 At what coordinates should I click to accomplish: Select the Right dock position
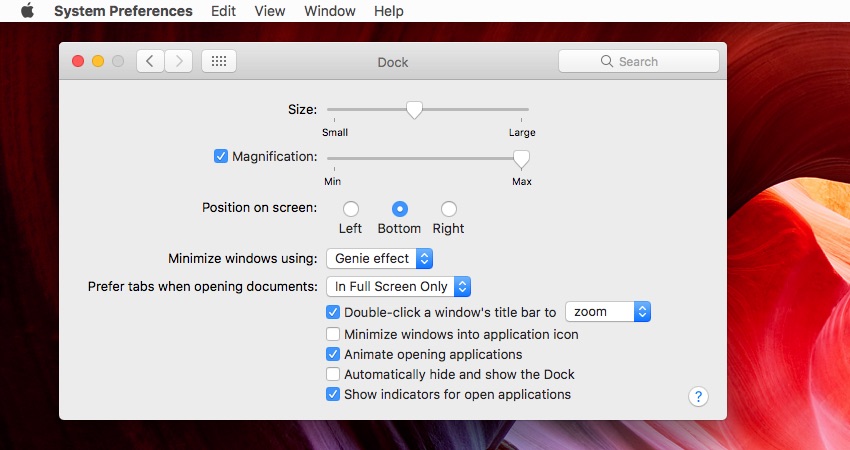(x=448, y=209)
